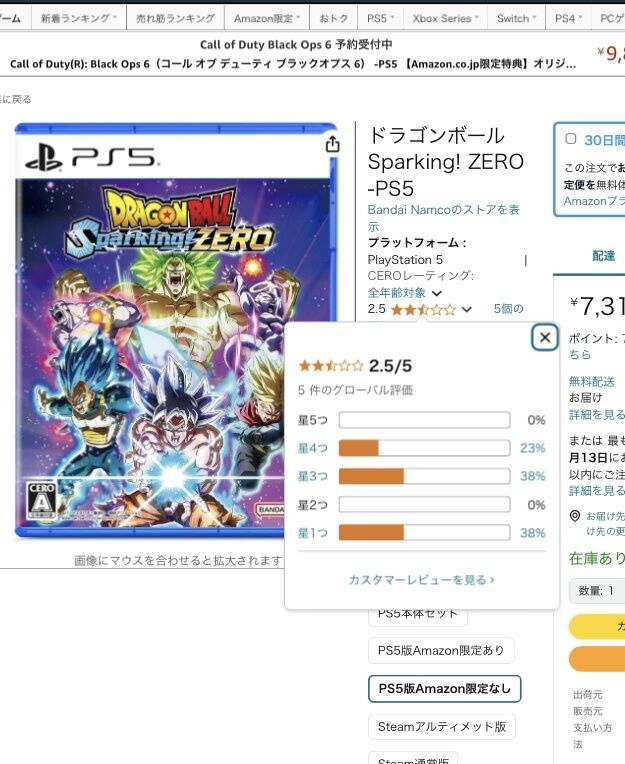
Task: Open the 売れ筋ランキング tab
Action: click(x=175, y=19)
